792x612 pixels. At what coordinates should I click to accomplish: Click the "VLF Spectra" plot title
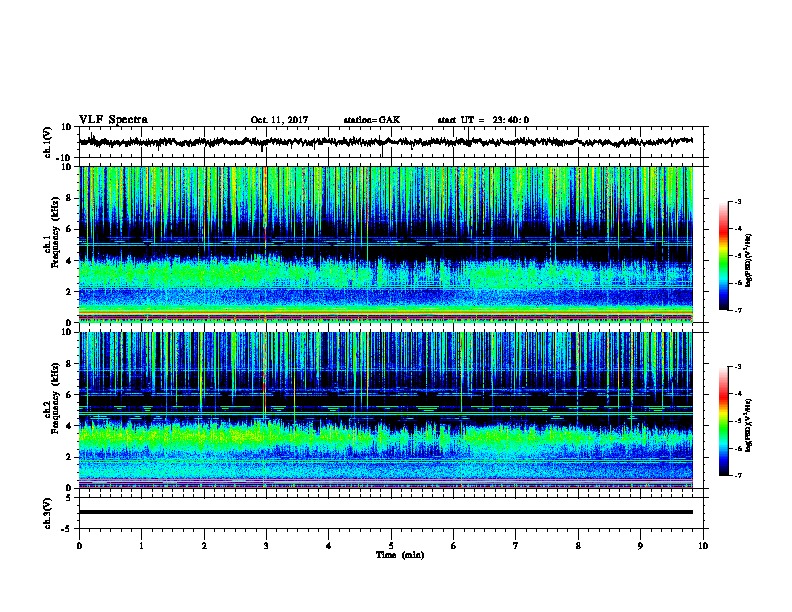pos(113,120)
